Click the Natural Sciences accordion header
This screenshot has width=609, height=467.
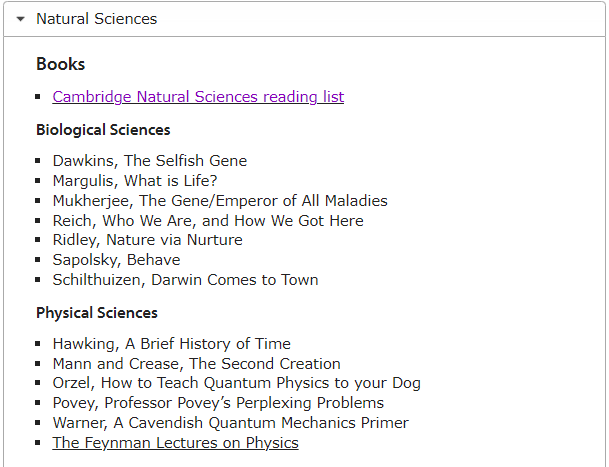point(304,19)
